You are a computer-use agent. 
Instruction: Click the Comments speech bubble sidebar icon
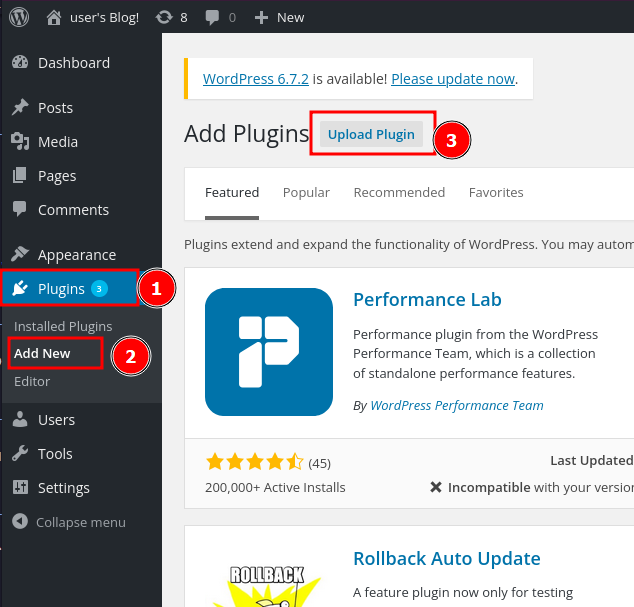(19, 209)
